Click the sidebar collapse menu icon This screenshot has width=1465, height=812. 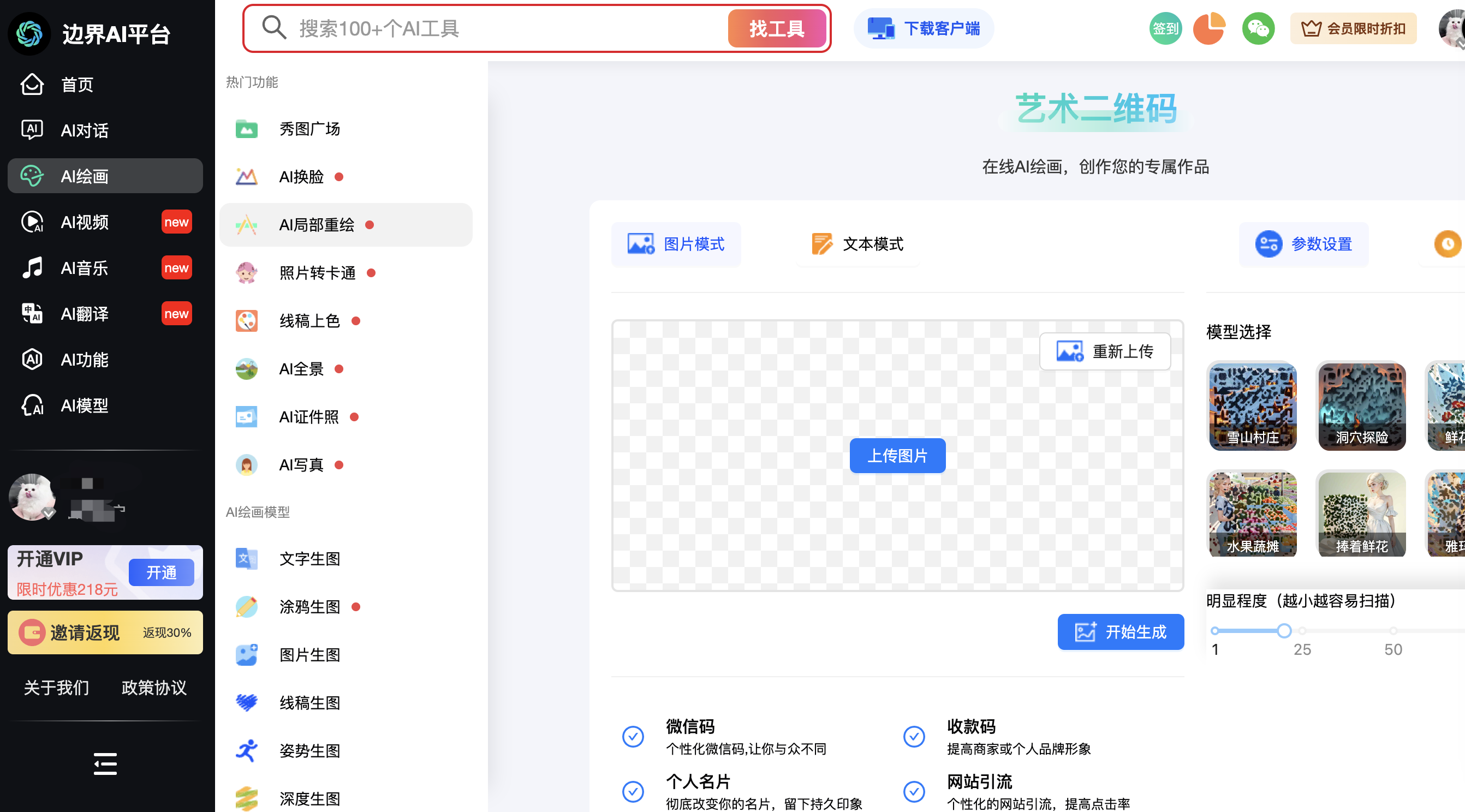click(105, 763)
